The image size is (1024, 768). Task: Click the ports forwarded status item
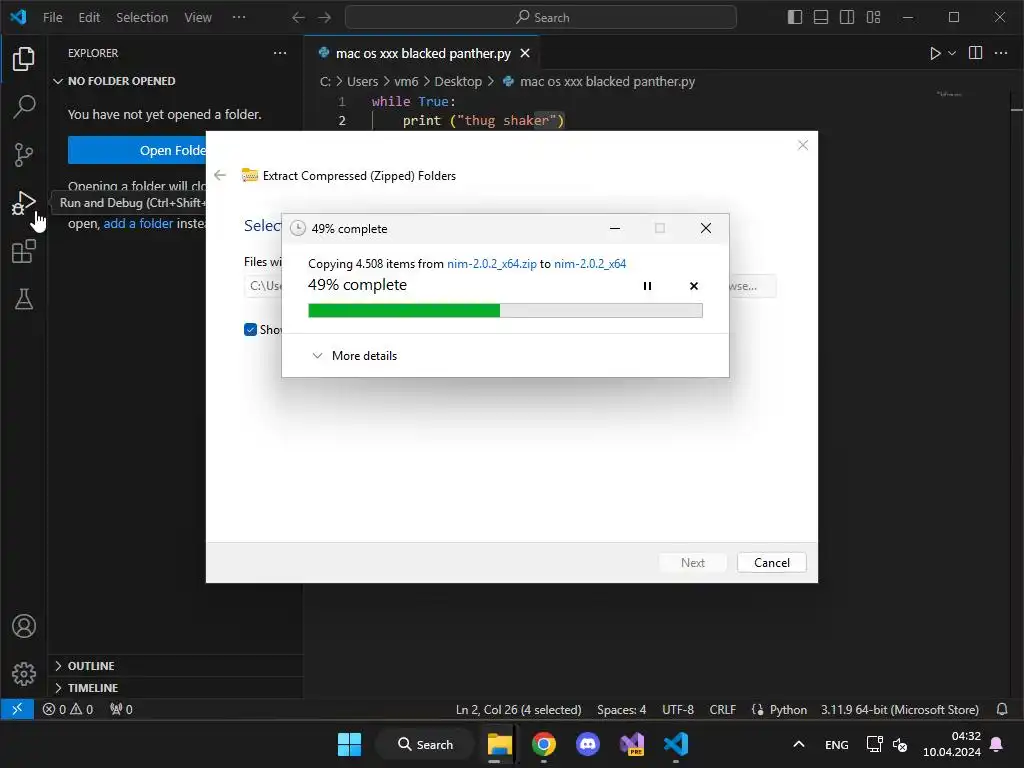tap(121, 709)
